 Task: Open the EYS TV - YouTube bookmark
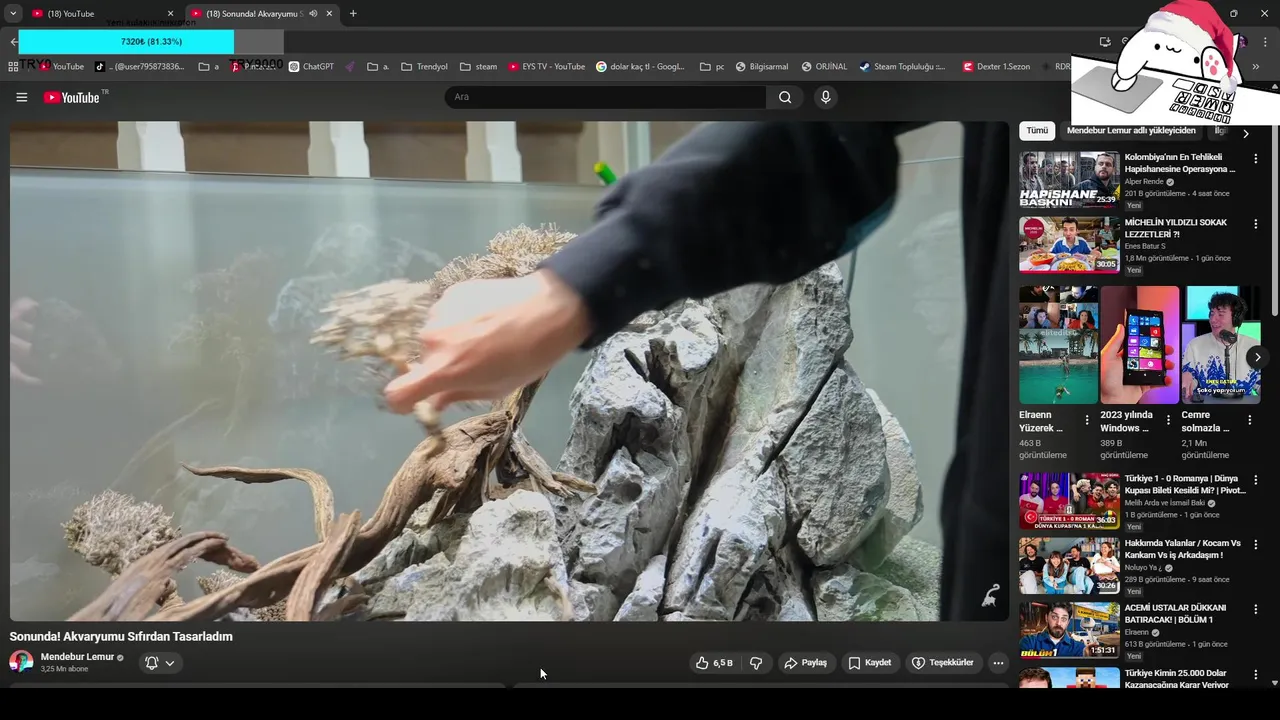pyautogui.click(x=546, y=67)
